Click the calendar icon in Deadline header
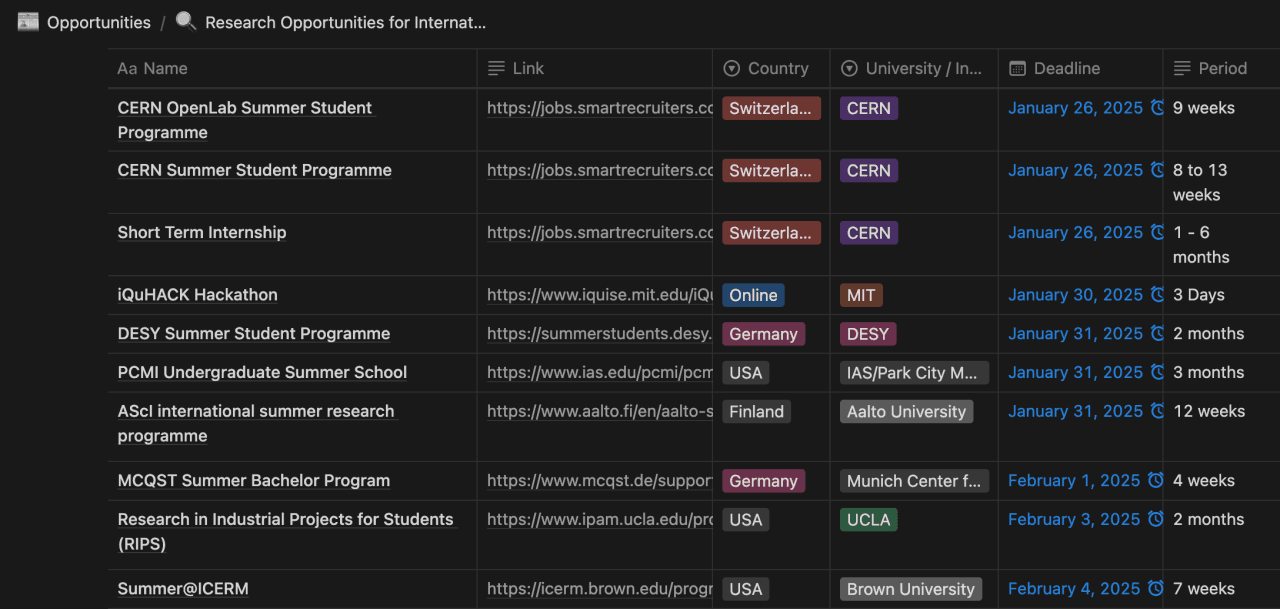Image resolution: width=1280 pixels, height=609 pixels. pyautogui.click(x=1017, y=68)
